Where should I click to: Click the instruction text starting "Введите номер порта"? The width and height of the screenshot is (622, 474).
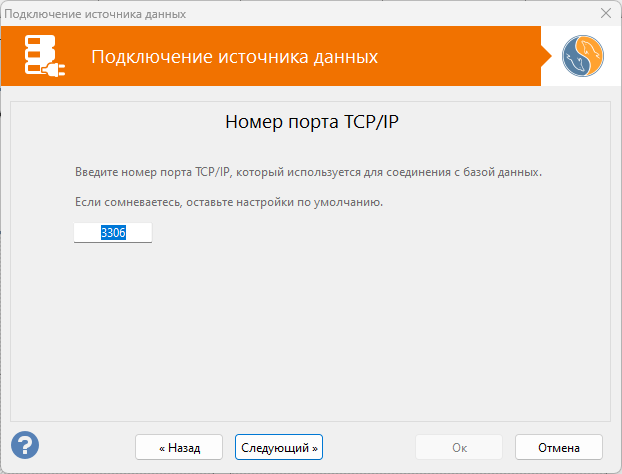(308, 172)
